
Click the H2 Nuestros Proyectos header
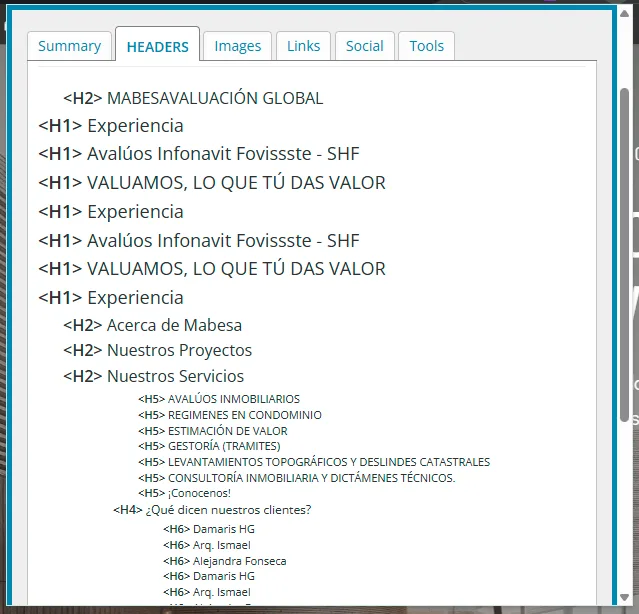158,350
